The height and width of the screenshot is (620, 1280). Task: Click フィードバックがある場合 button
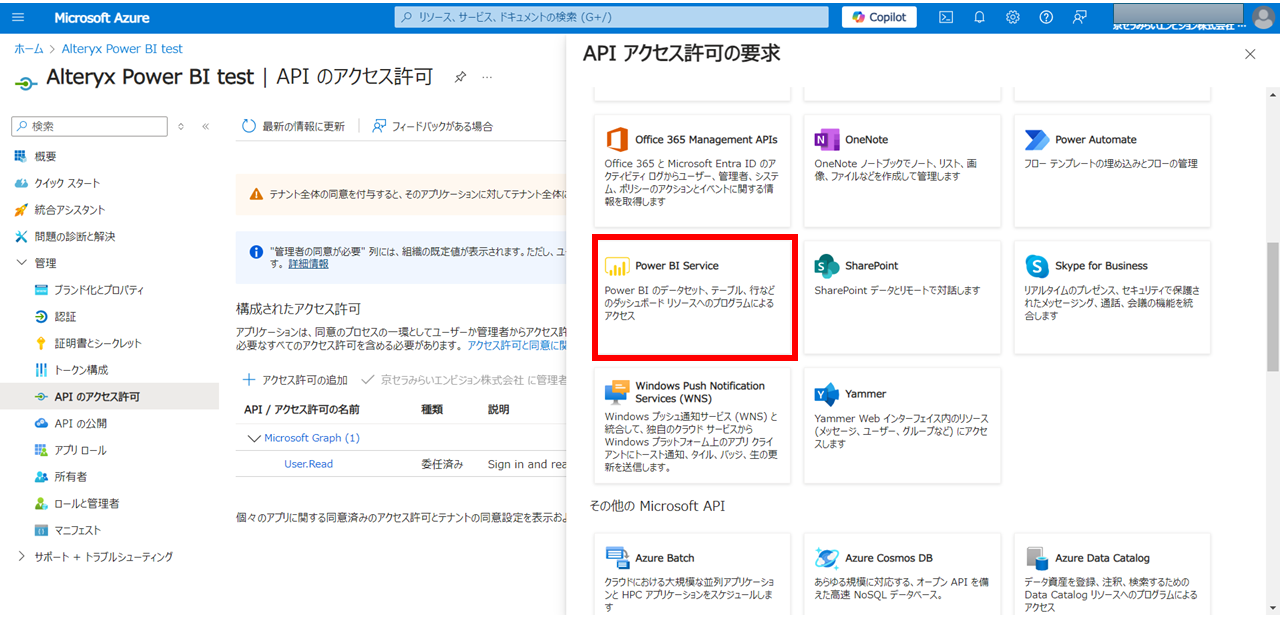coord(432,126)
